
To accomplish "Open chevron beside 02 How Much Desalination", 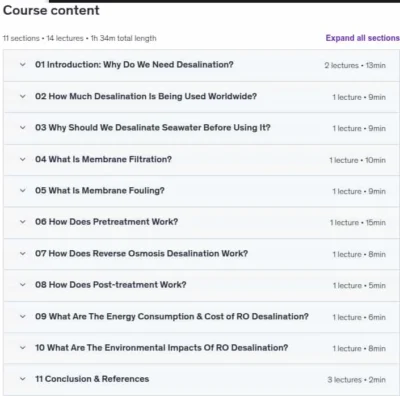I will coord(22,97).
